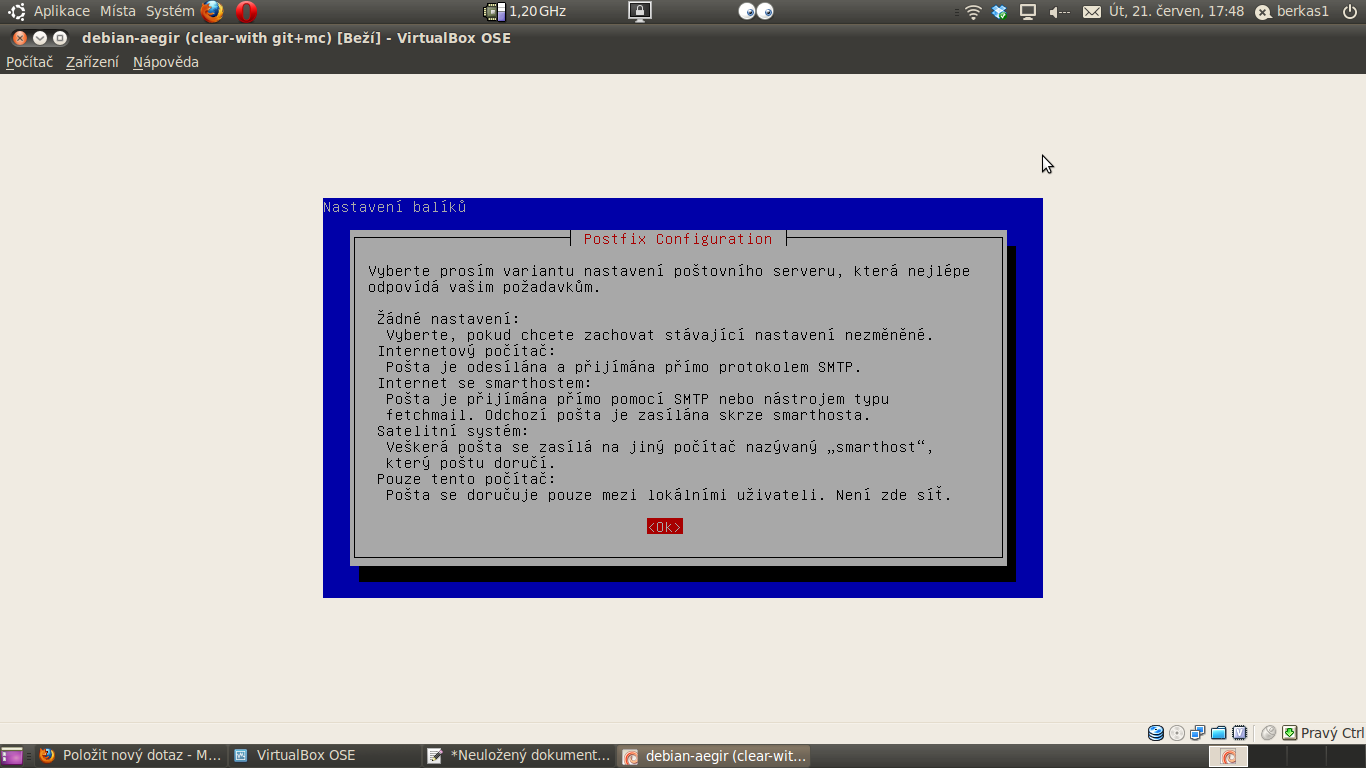The image size is (1366, 768).
Task: Switch to Položit nový dotaz Firefox window
Action: pyautogui.click(x=130, y=756)
